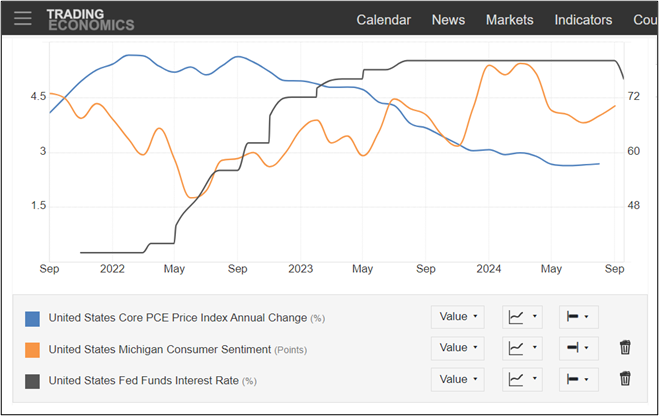The width and height of the screenshot is (659, 416).
Task: Change chart type for Michigan Consumer Sentiment
Action: pyautogui.click(x=522, y=348)
